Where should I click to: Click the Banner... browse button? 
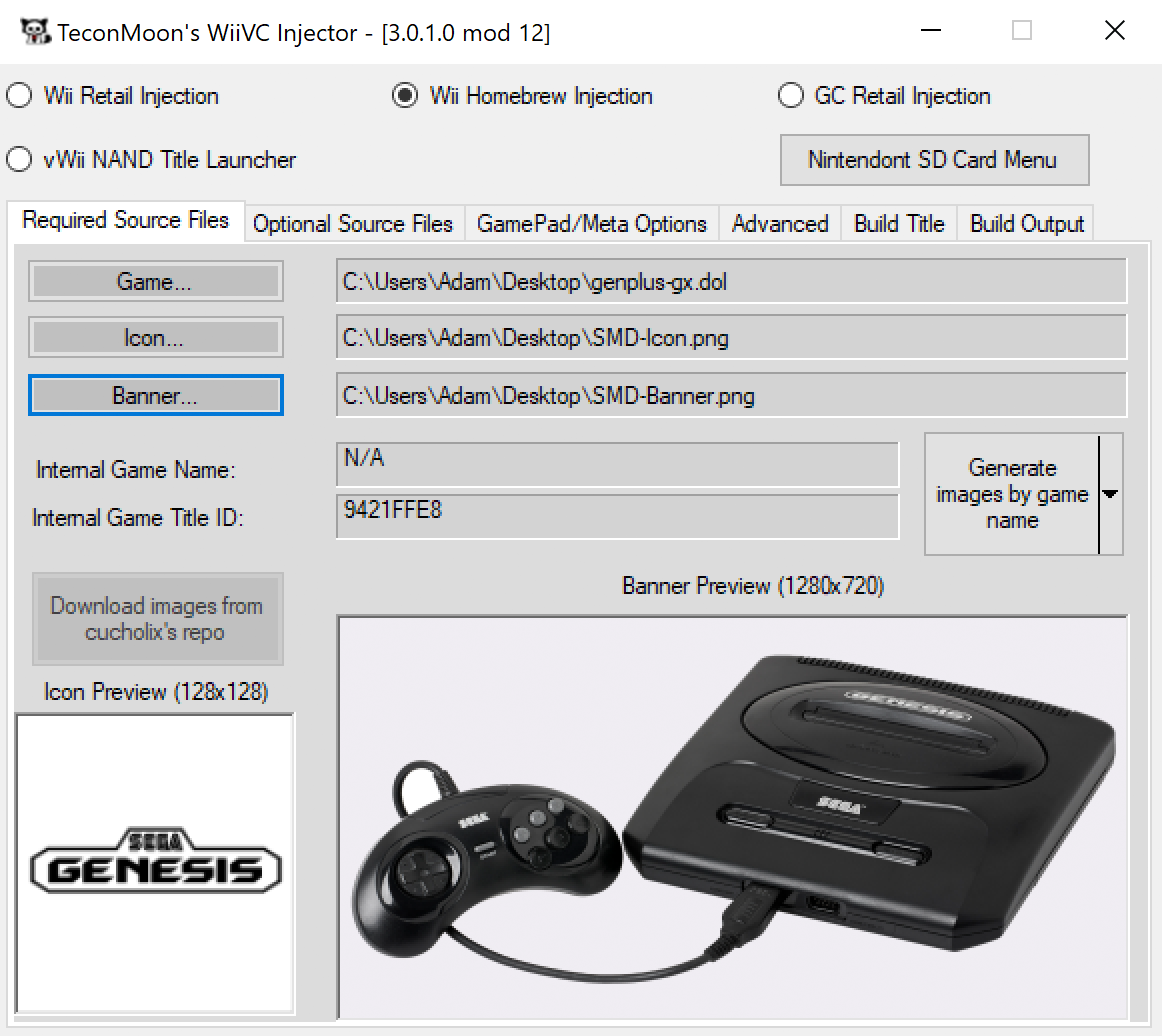[x=156, y=395]
